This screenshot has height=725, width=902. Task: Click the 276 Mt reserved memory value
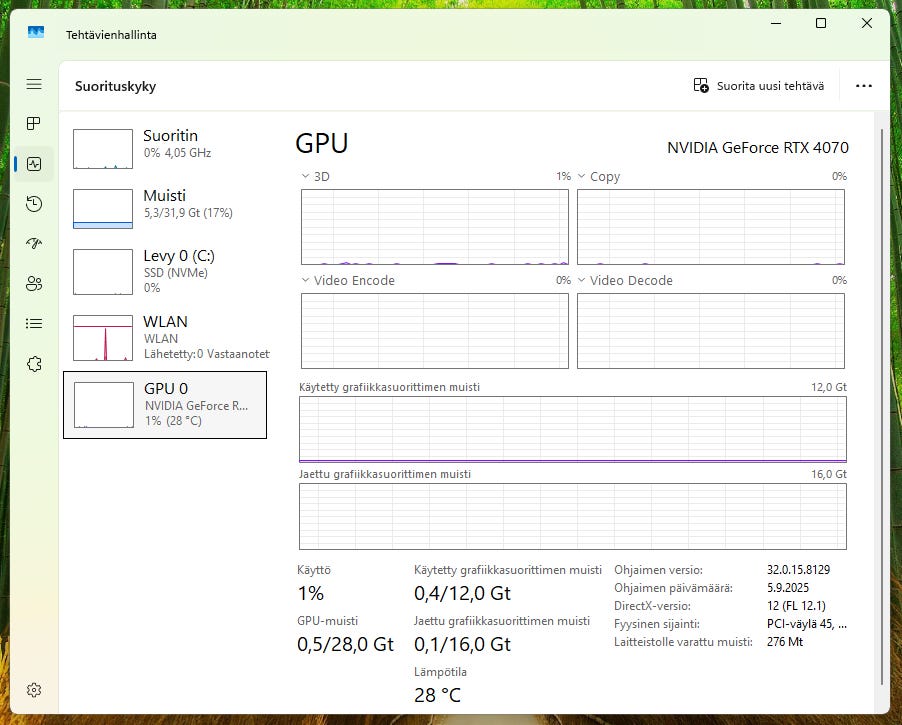(785, 642)
